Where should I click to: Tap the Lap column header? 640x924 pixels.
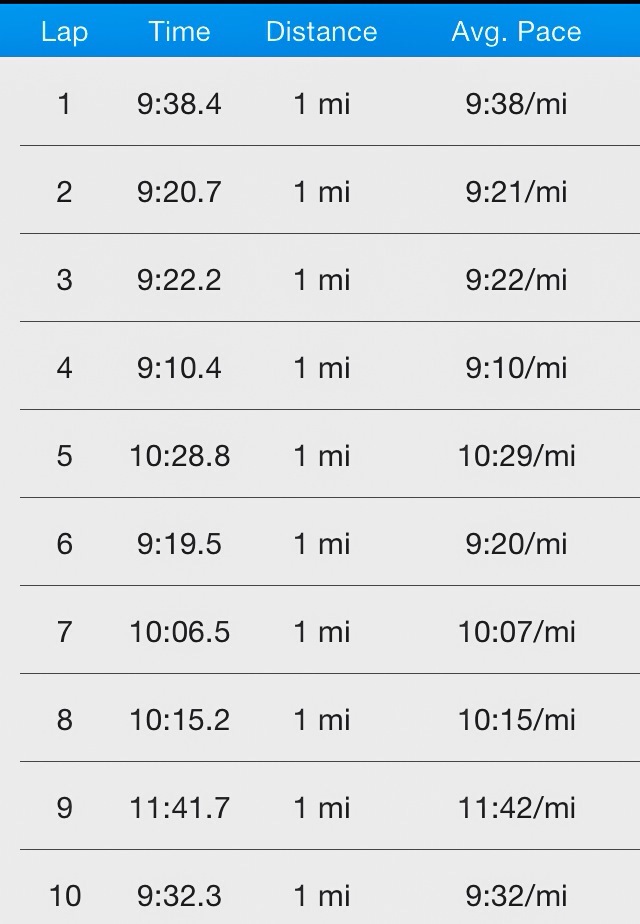tap(64, 32)
